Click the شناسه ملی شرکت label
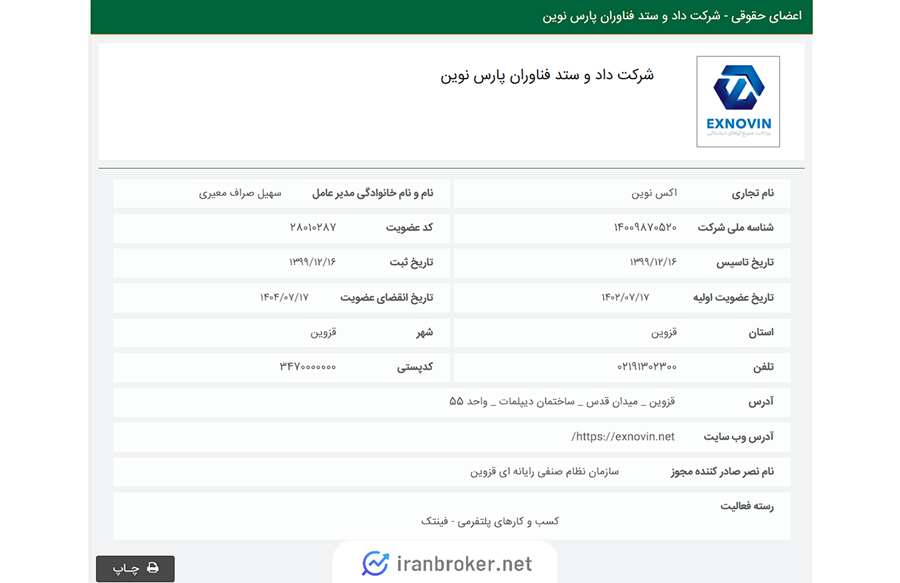This screenshot has width=900, height=583. (735, 228)
